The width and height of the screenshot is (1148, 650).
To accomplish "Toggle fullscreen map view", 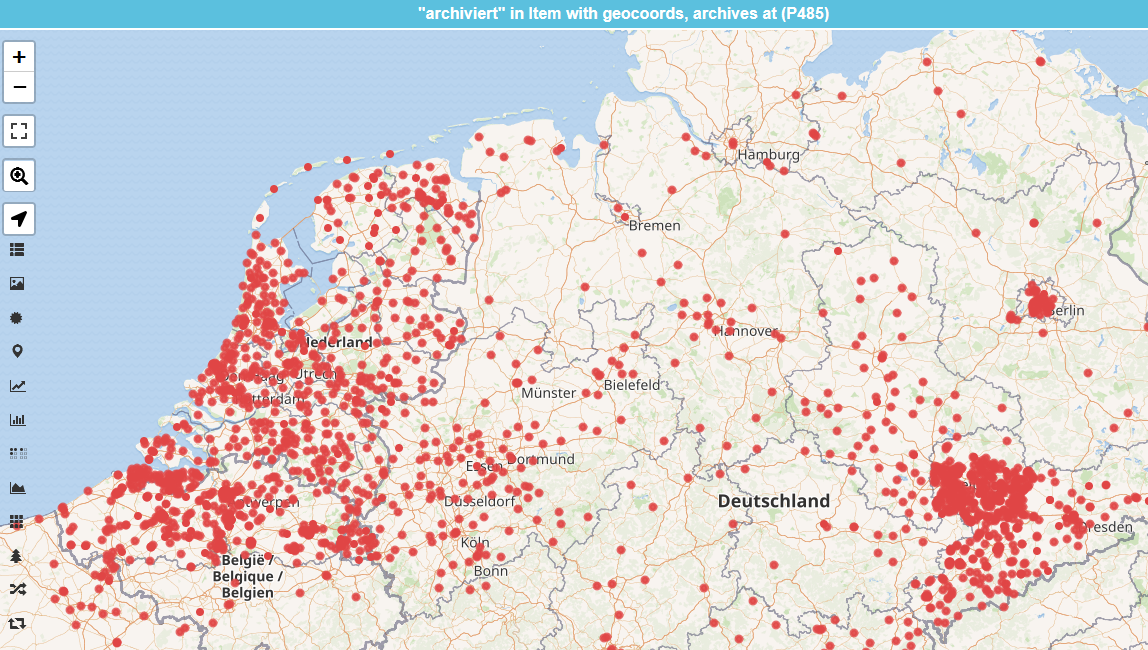I will (x=19, y=131).
